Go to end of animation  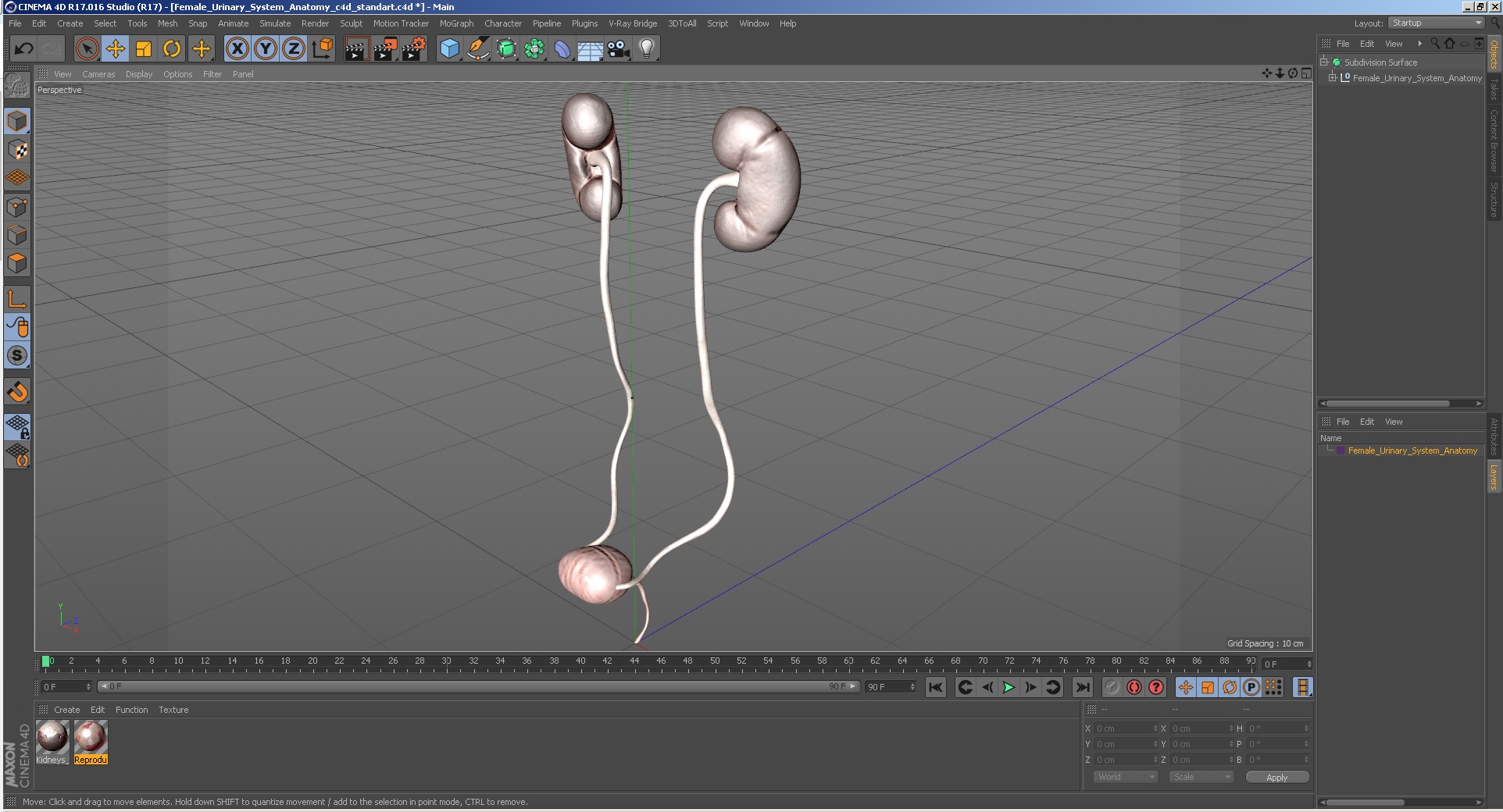coord(1082,687)
